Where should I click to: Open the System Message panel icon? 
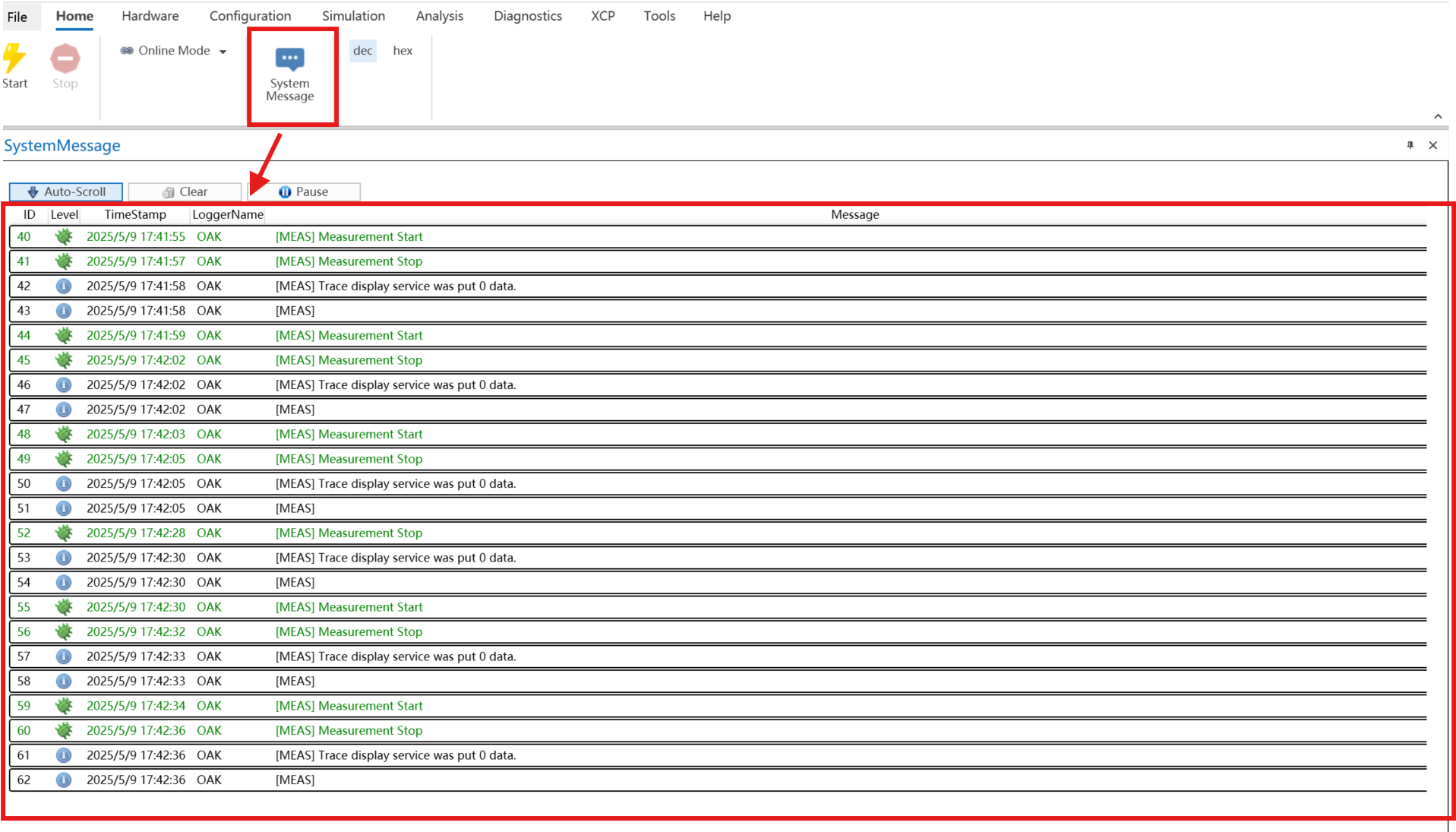tap(289, 59)
